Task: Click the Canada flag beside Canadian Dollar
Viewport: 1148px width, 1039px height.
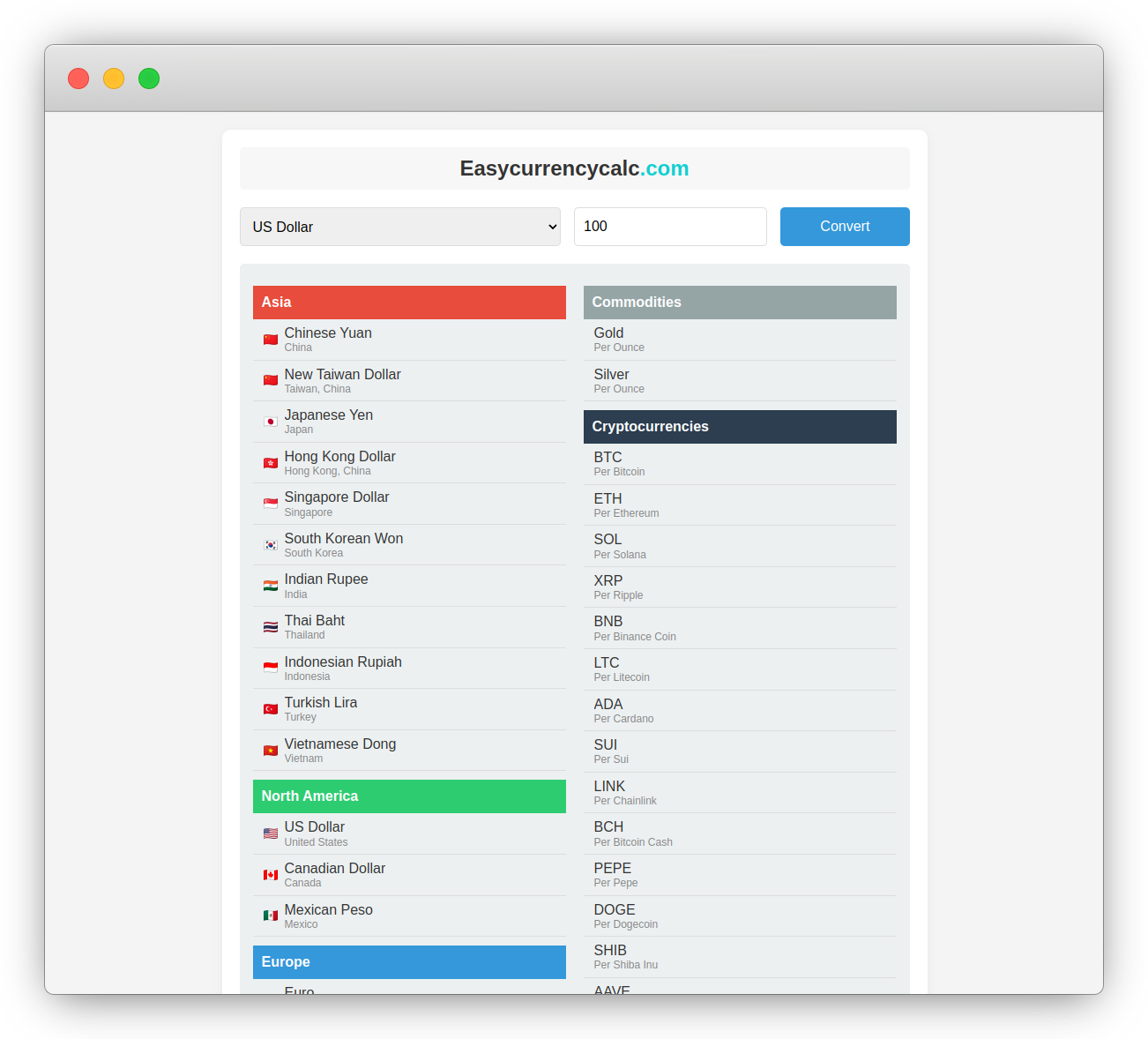Action: tap(271, 875)
